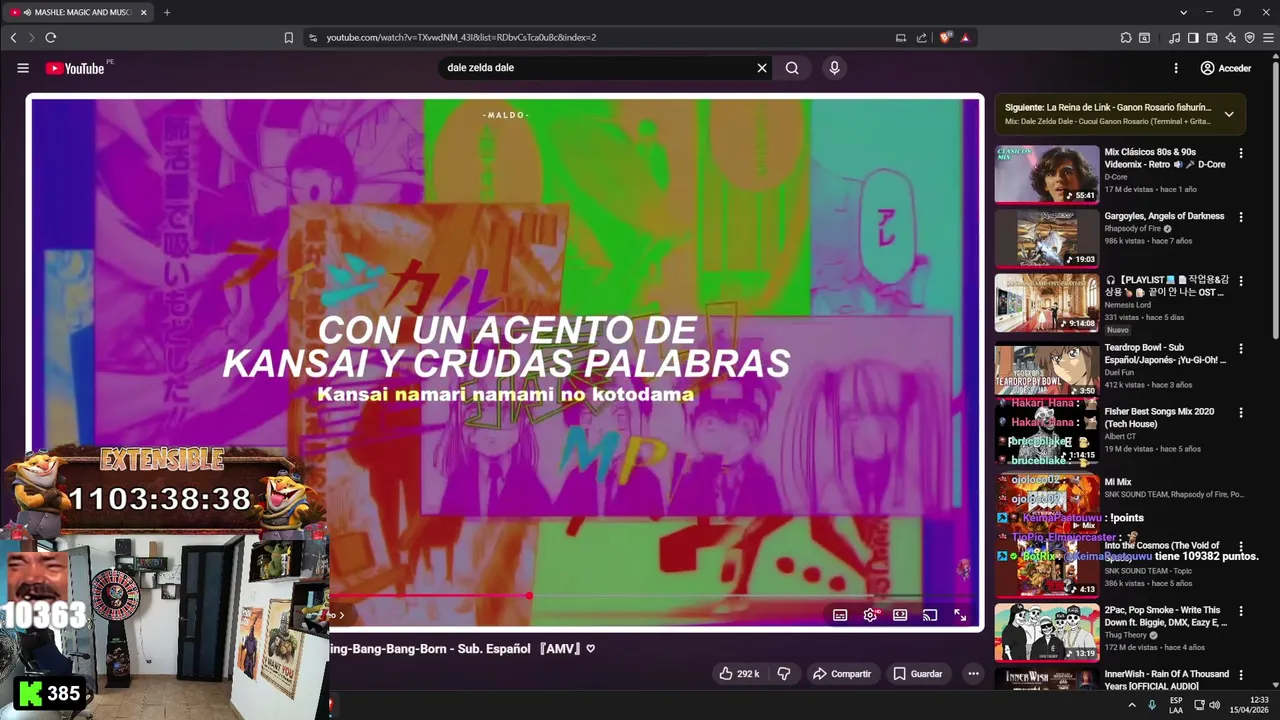Select the MASHLE: MAGIC AND MUSCLES tab
1280x720 pixels.
pos(80,12)
